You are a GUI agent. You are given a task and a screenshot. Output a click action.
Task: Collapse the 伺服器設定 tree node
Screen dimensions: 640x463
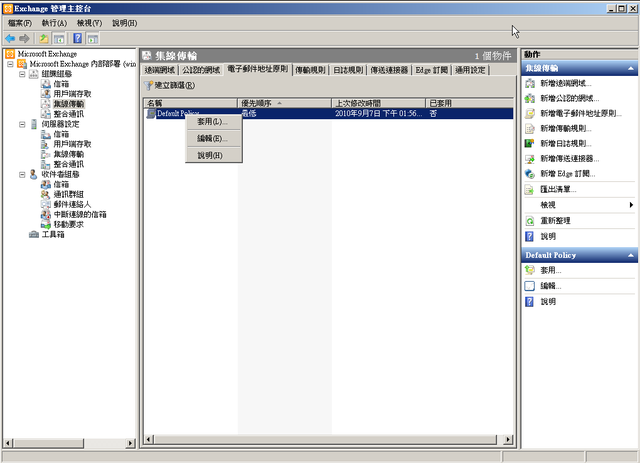[22, 124]
